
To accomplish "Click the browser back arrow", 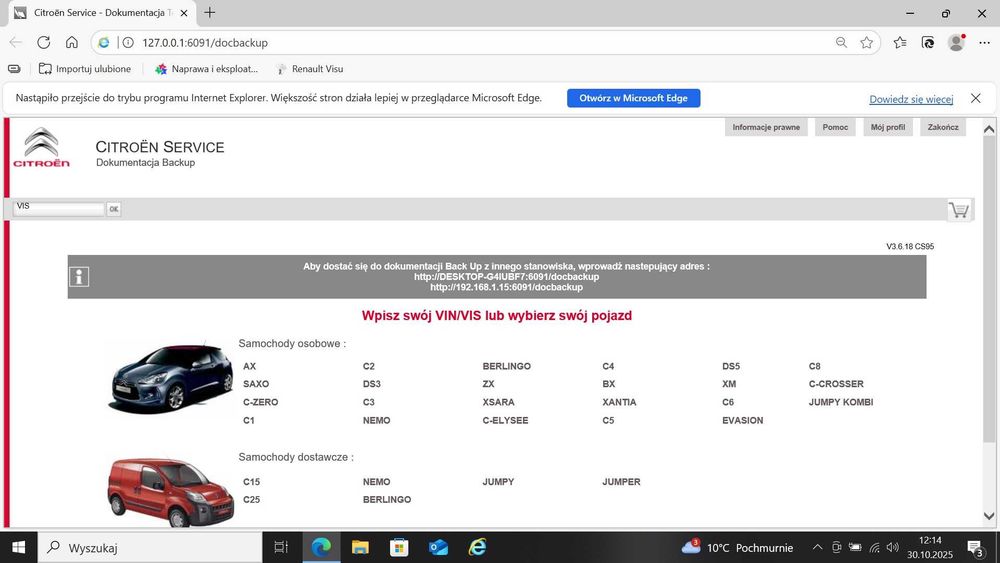I will [x=15, y=43].
